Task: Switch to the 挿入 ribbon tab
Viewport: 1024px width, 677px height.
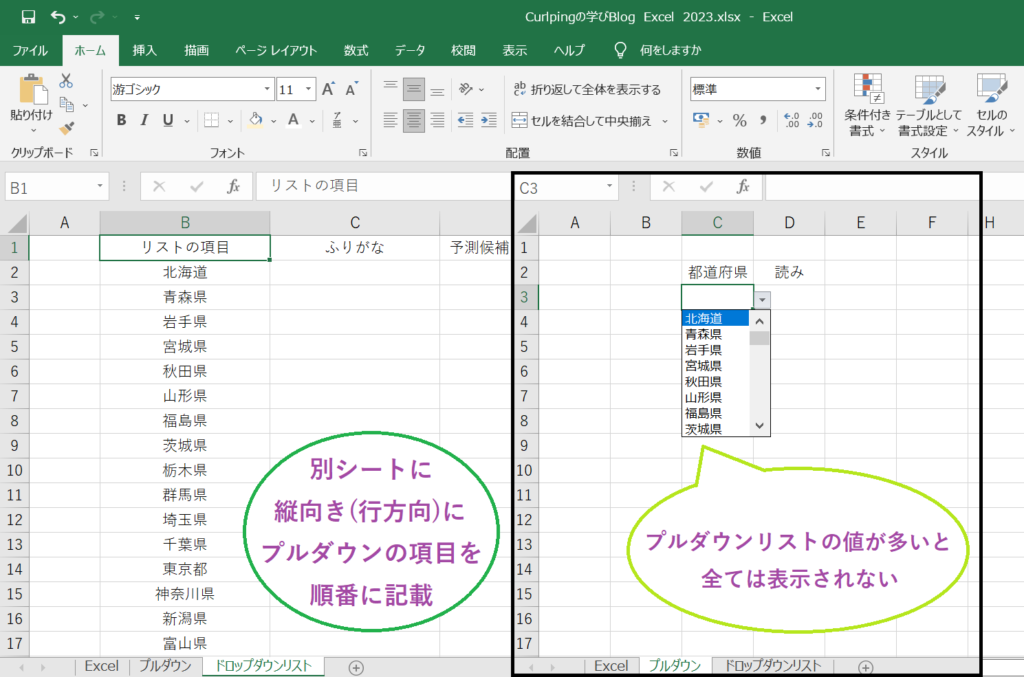Action: point(144,50)
